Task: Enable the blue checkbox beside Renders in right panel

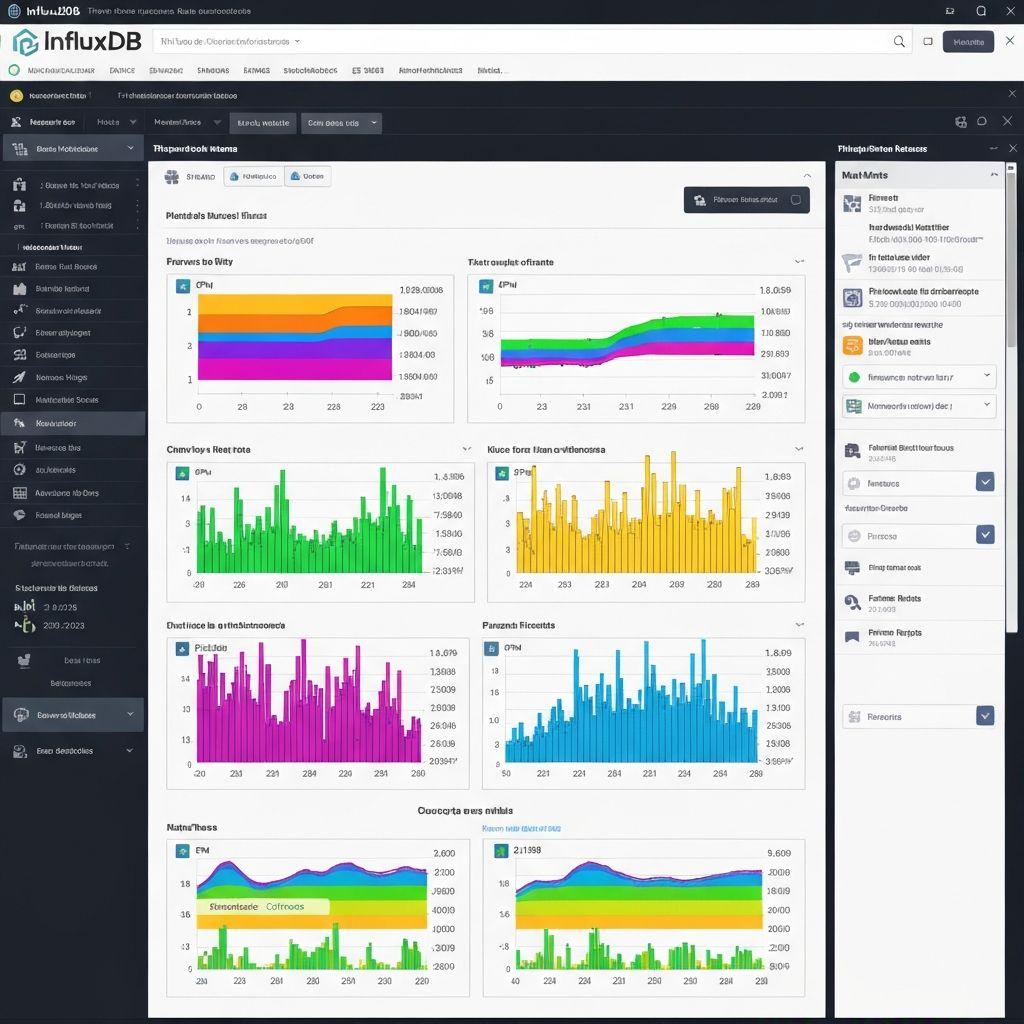Action: (986, 716)
